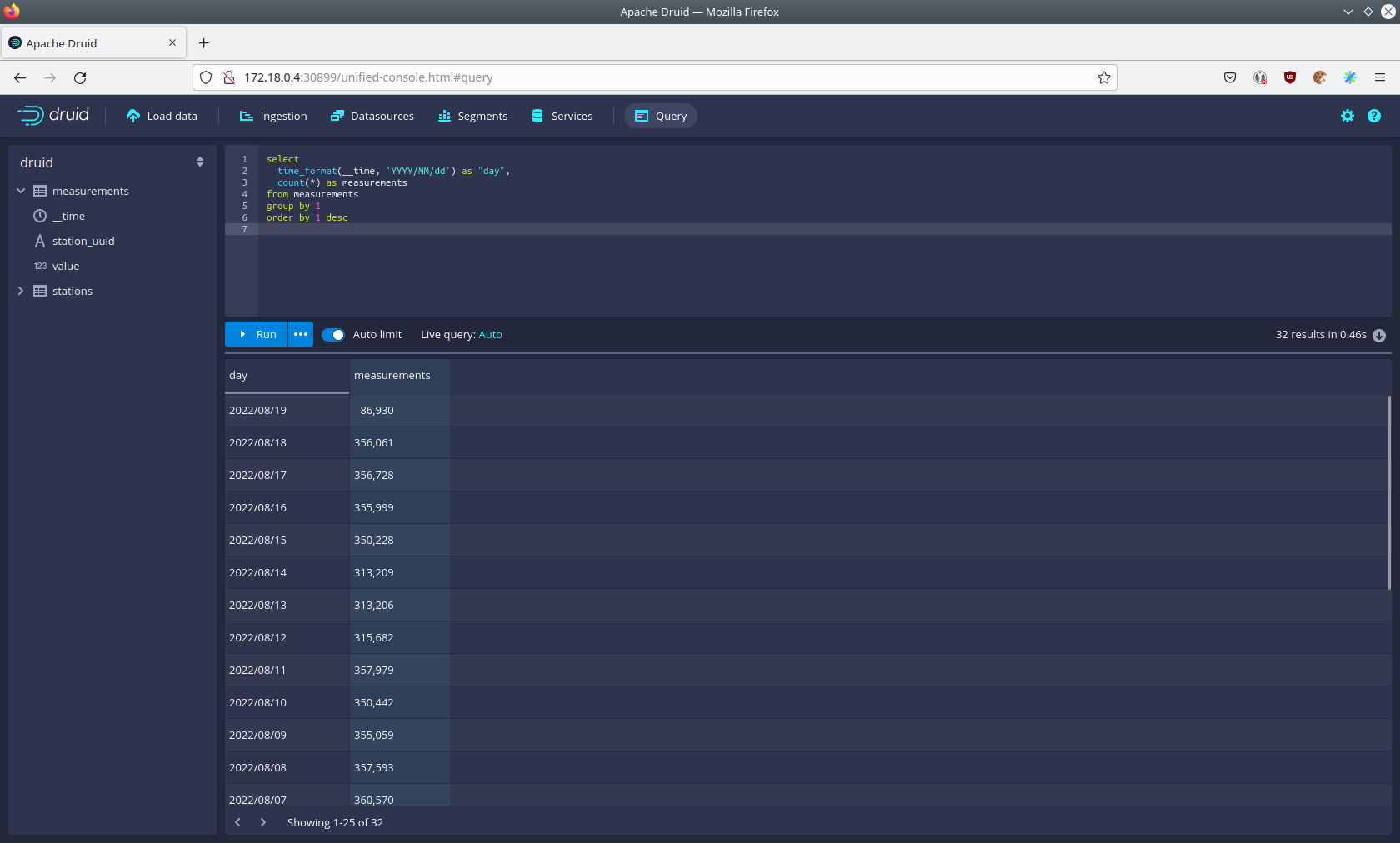Screen dimensions: 1400x843
Task: Switch to the Datasources view
Action: (372, 116)
